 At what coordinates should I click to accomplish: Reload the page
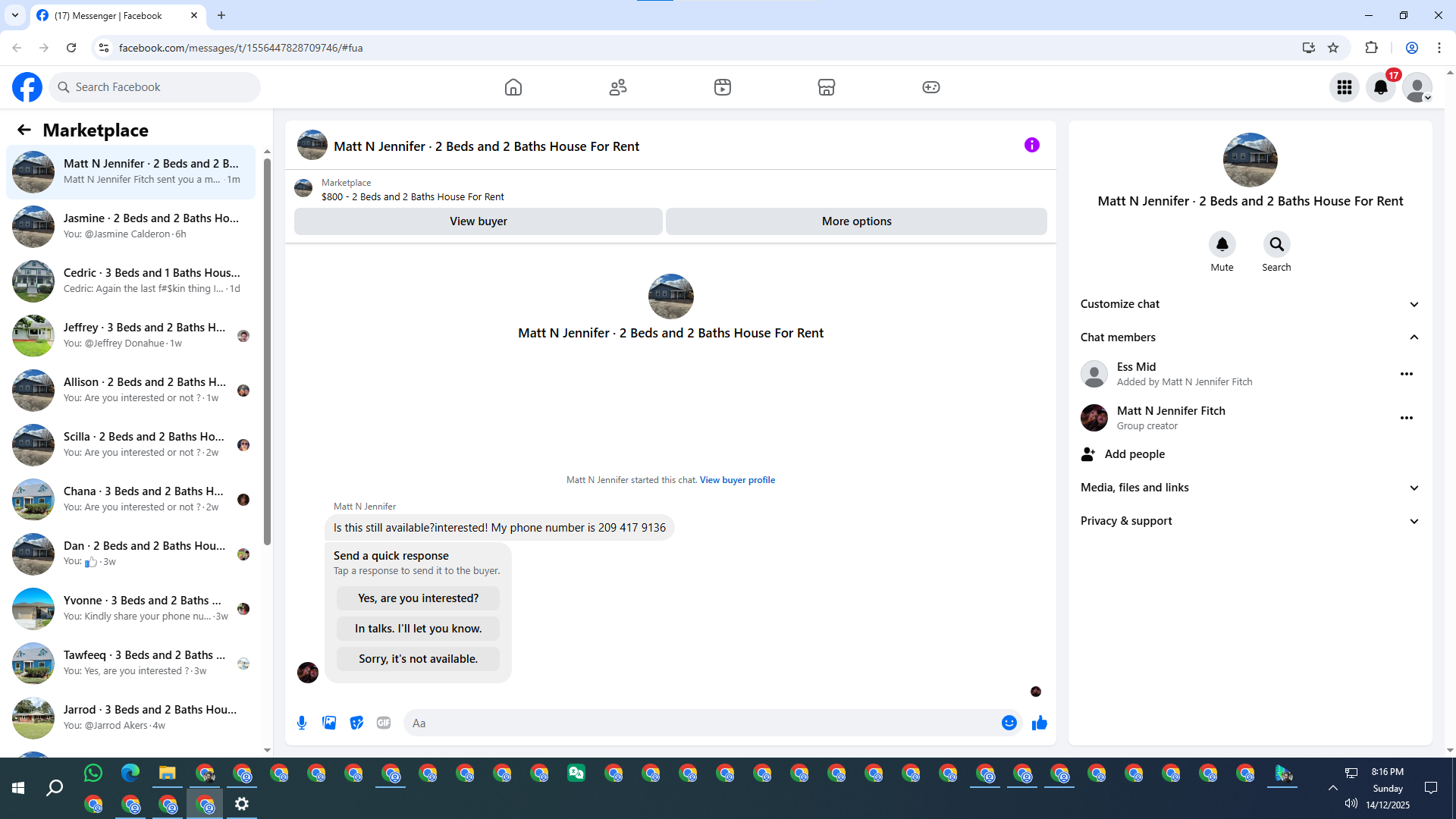pyautogui.click(x=71, y=48)
